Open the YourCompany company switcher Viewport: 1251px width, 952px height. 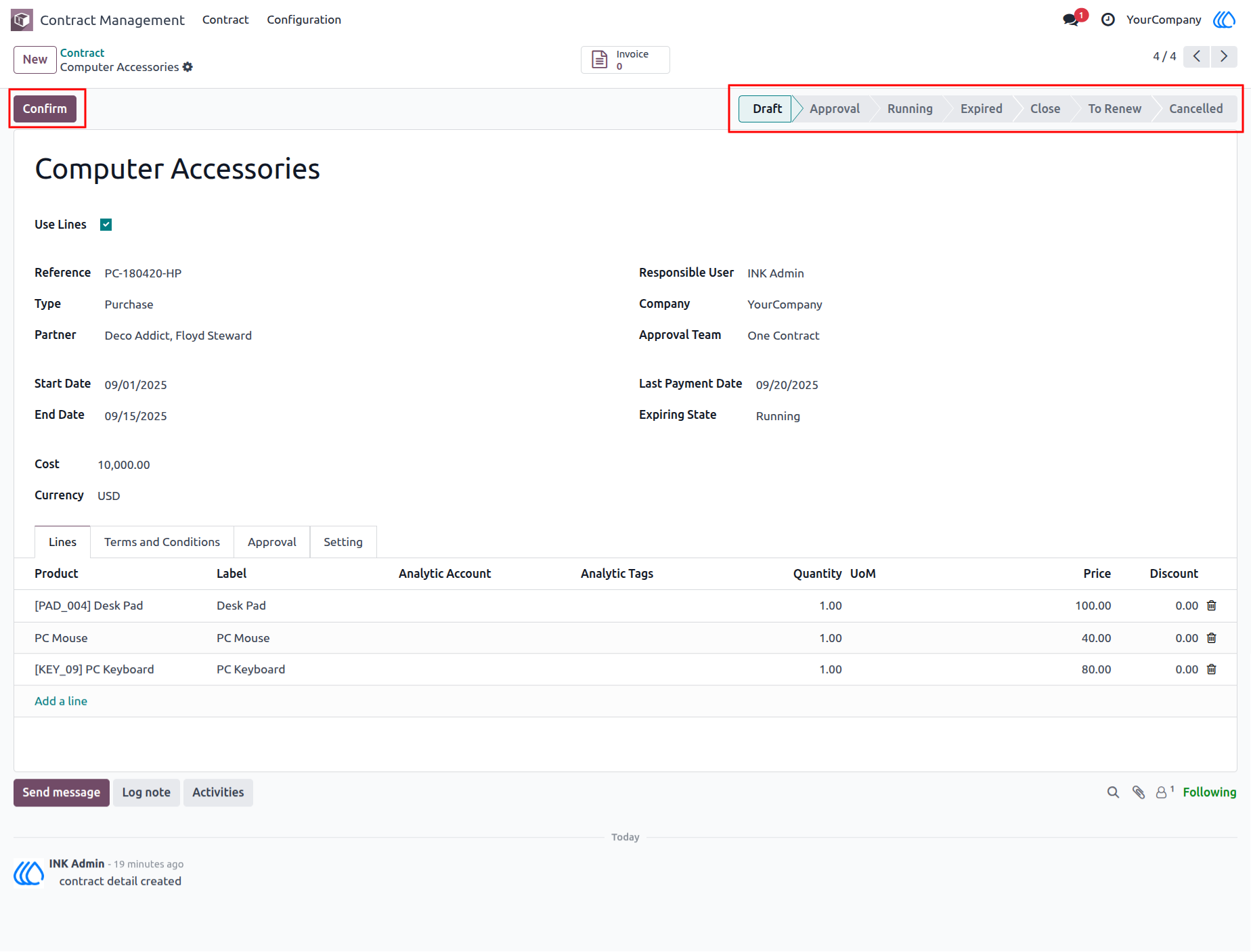[1164, 20]
